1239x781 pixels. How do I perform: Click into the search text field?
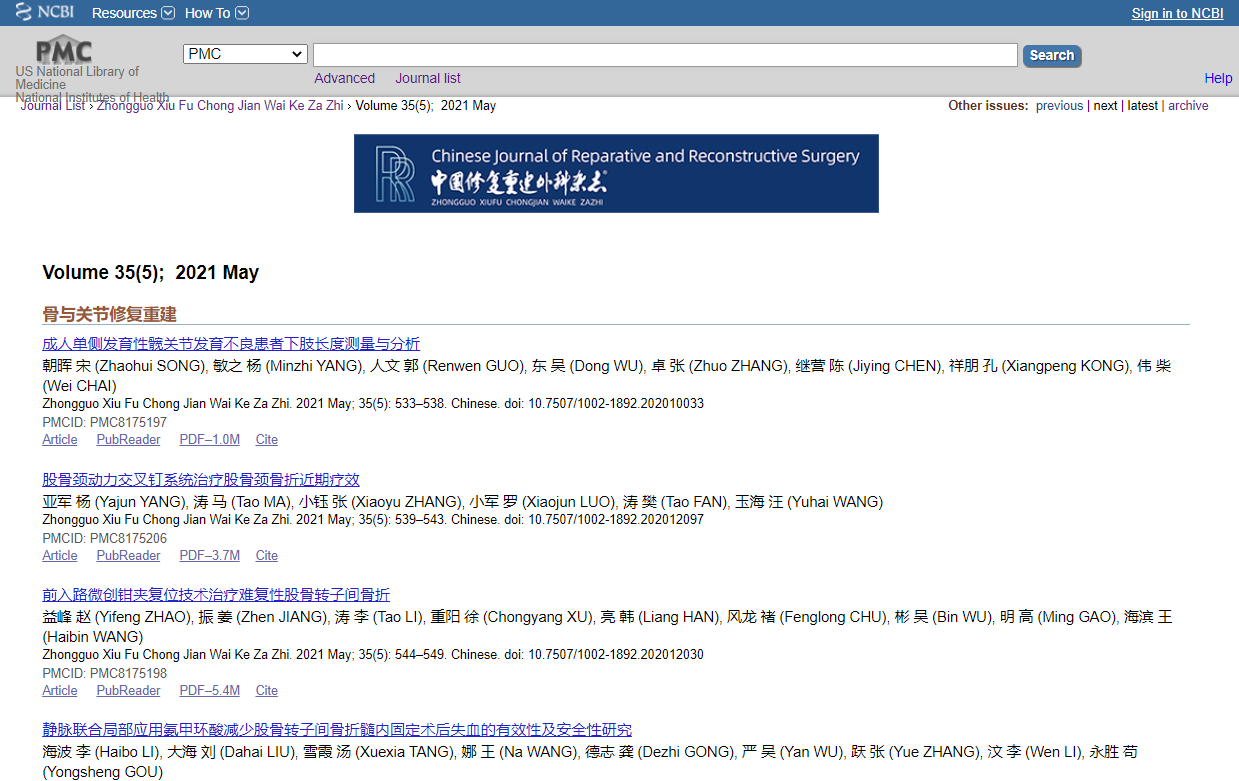click(x=665, y=55)
